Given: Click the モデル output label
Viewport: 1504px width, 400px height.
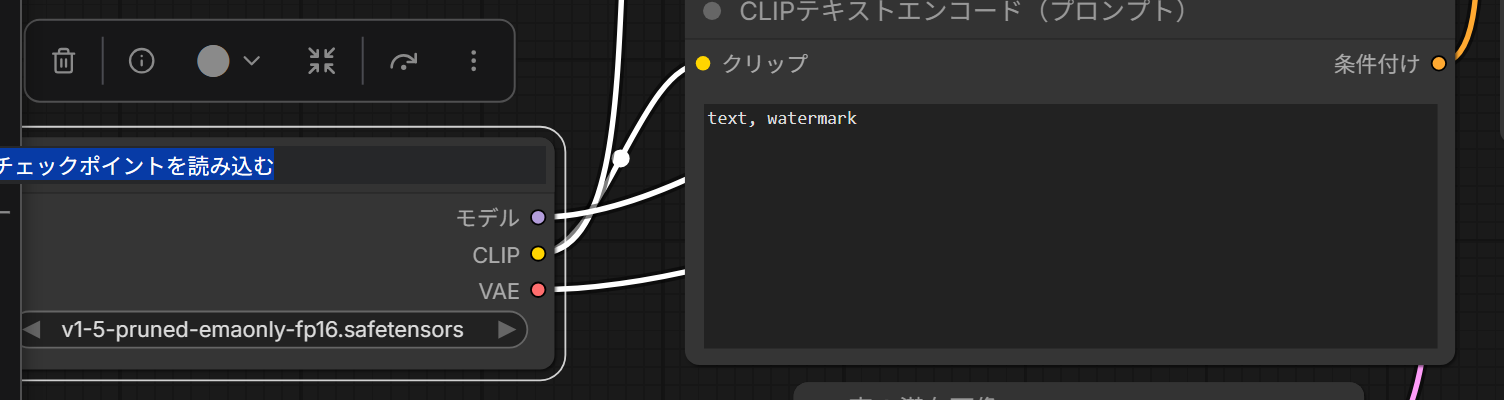Looking at the screenshot, I should click(488, 217).
